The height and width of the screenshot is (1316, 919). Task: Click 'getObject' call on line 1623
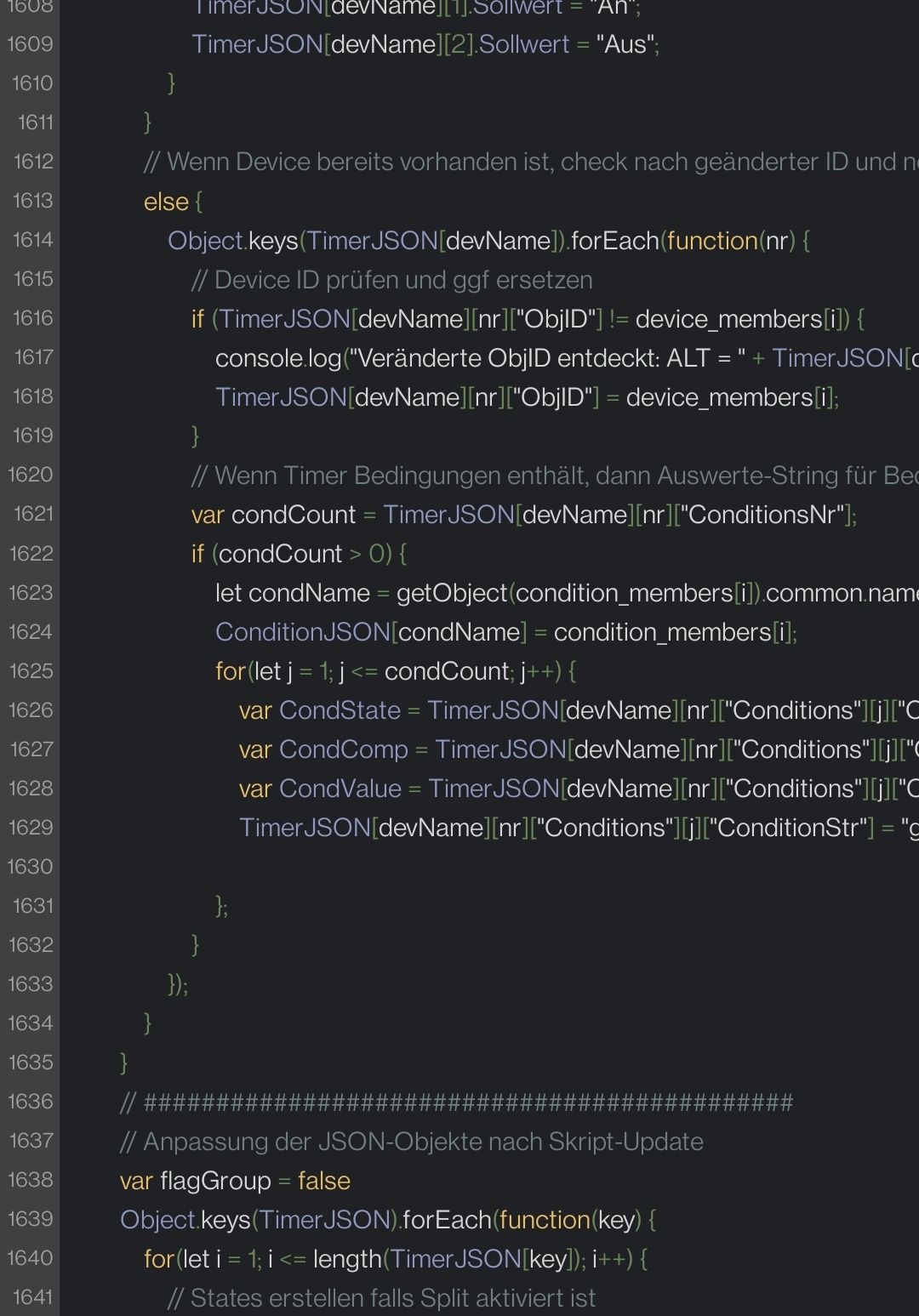pyautogui.click(x=452, y=593)
